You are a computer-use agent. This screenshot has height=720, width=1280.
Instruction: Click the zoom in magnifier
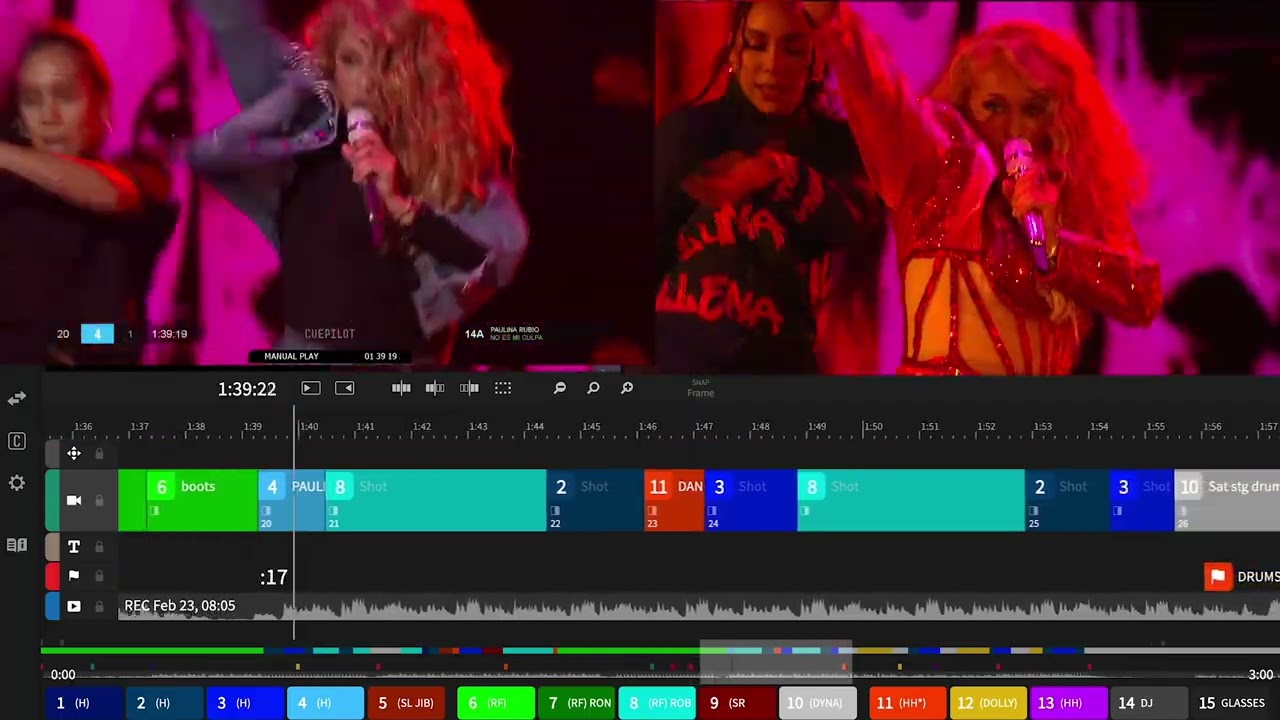627,388
